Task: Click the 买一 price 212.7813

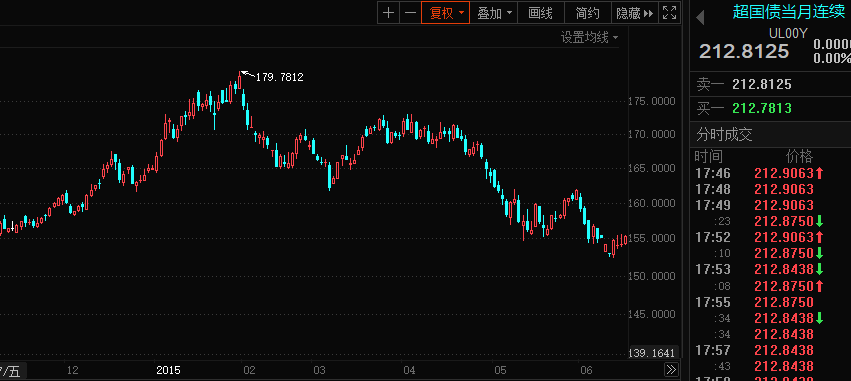Action: pyautogui.click(x=762, y=109)
